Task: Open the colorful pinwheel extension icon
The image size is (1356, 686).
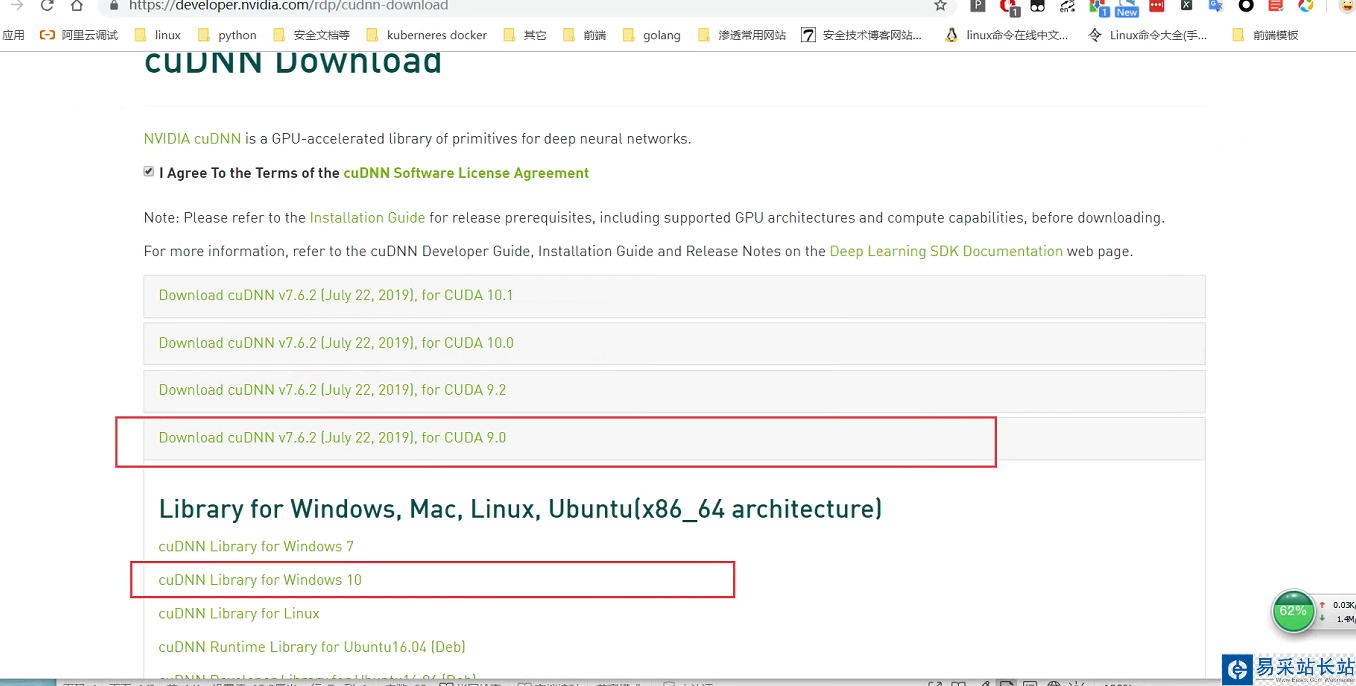Action: pos(1305,5)
